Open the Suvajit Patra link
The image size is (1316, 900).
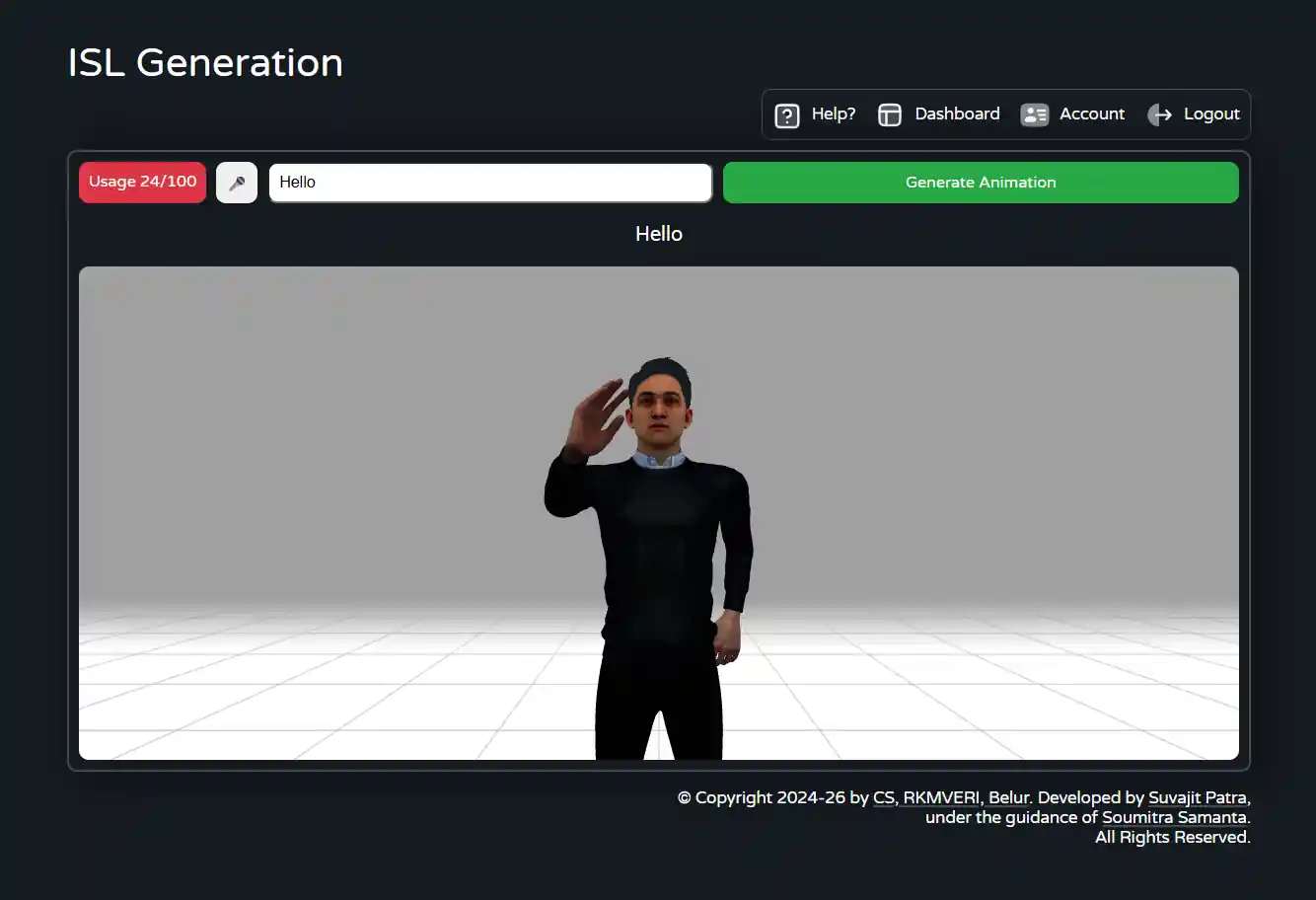pyautogui.click(x=1198, y=797)
